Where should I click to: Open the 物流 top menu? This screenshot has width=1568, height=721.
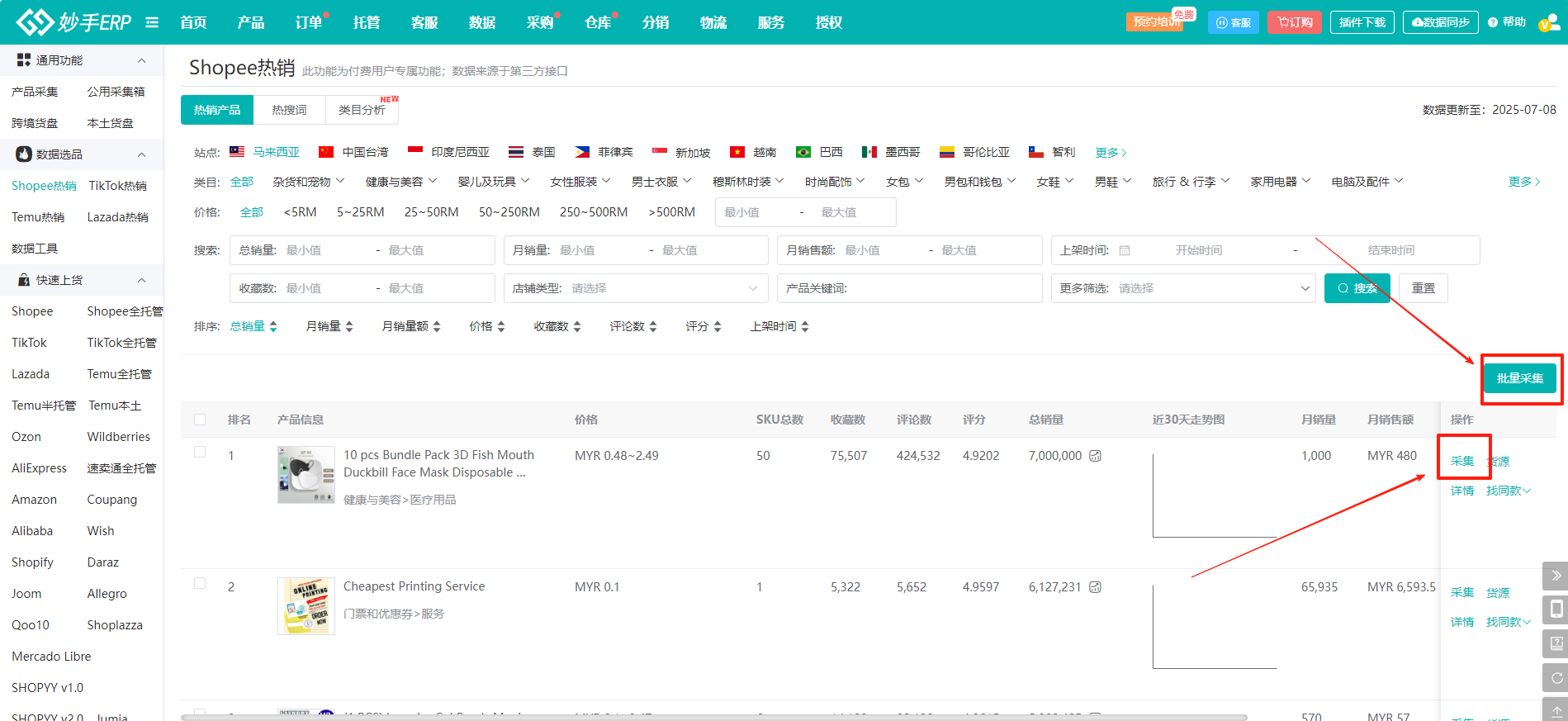713,22
